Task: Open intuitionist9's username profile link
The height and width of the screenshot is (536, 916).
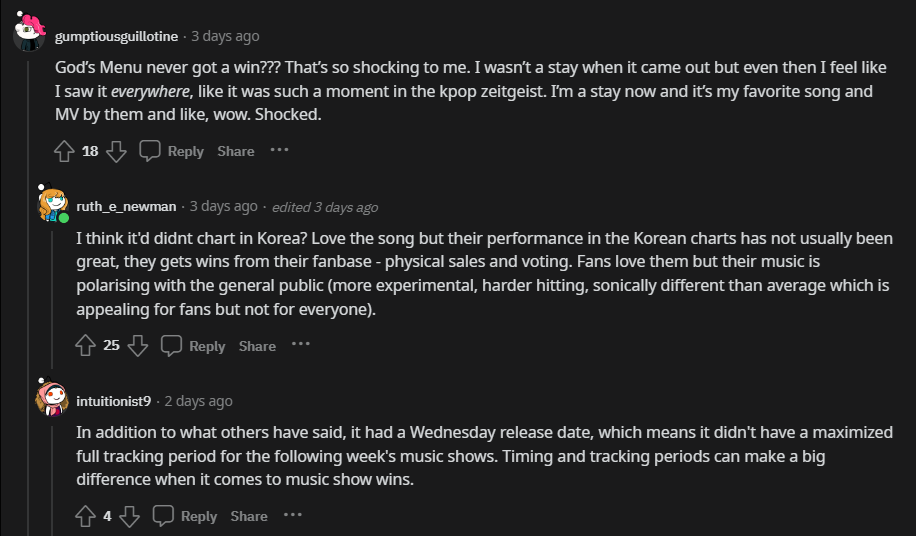Action: 113,401
